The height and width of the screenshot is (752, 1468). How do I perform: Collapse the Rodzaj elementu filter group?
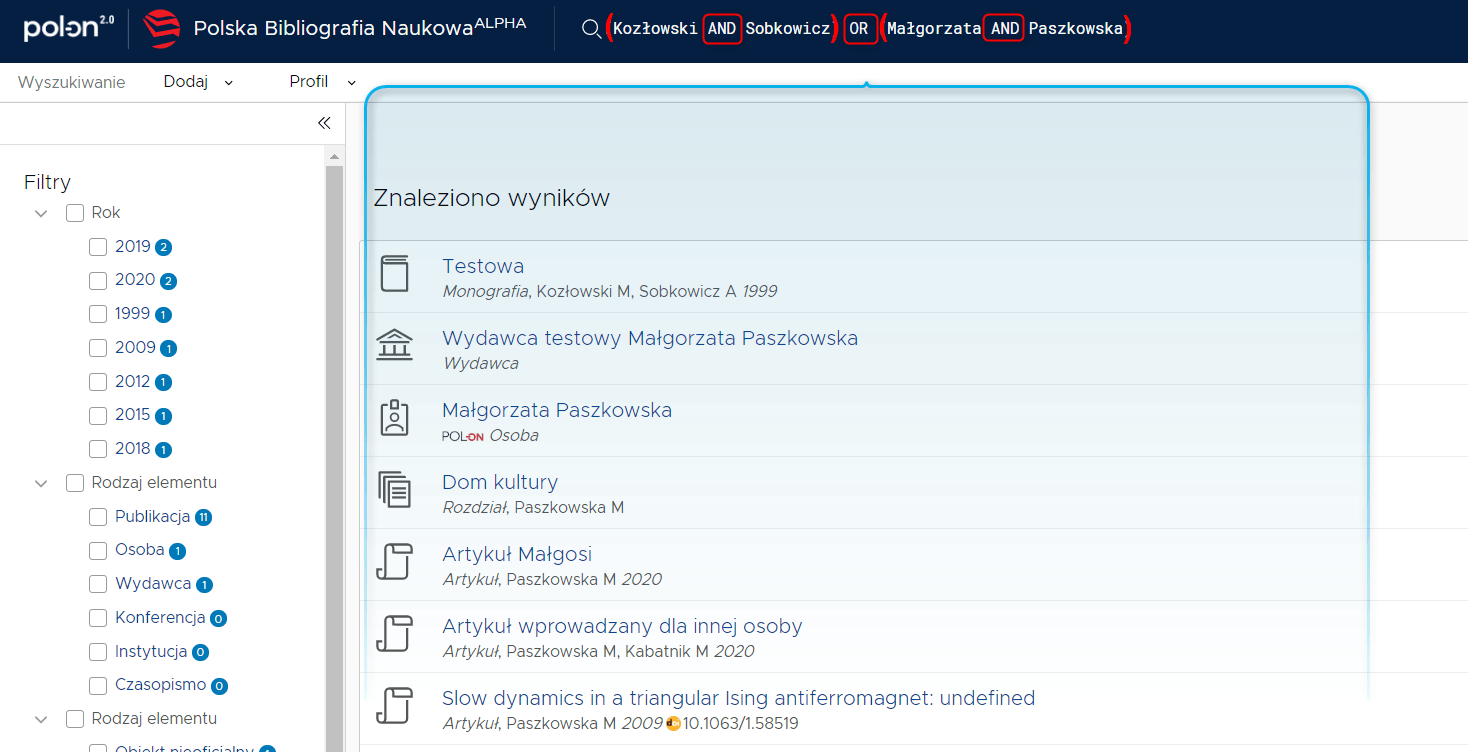41,482
